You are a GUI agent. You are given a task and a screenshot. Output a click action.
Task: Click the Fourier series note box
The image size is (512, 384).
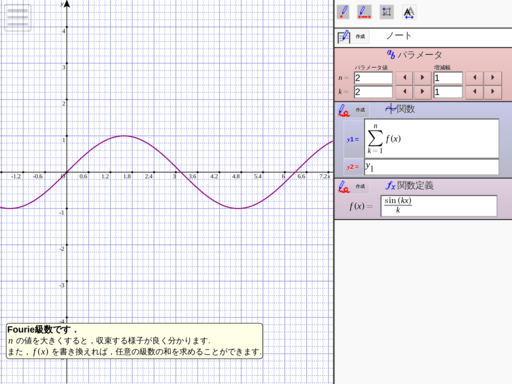click(134, 341)
